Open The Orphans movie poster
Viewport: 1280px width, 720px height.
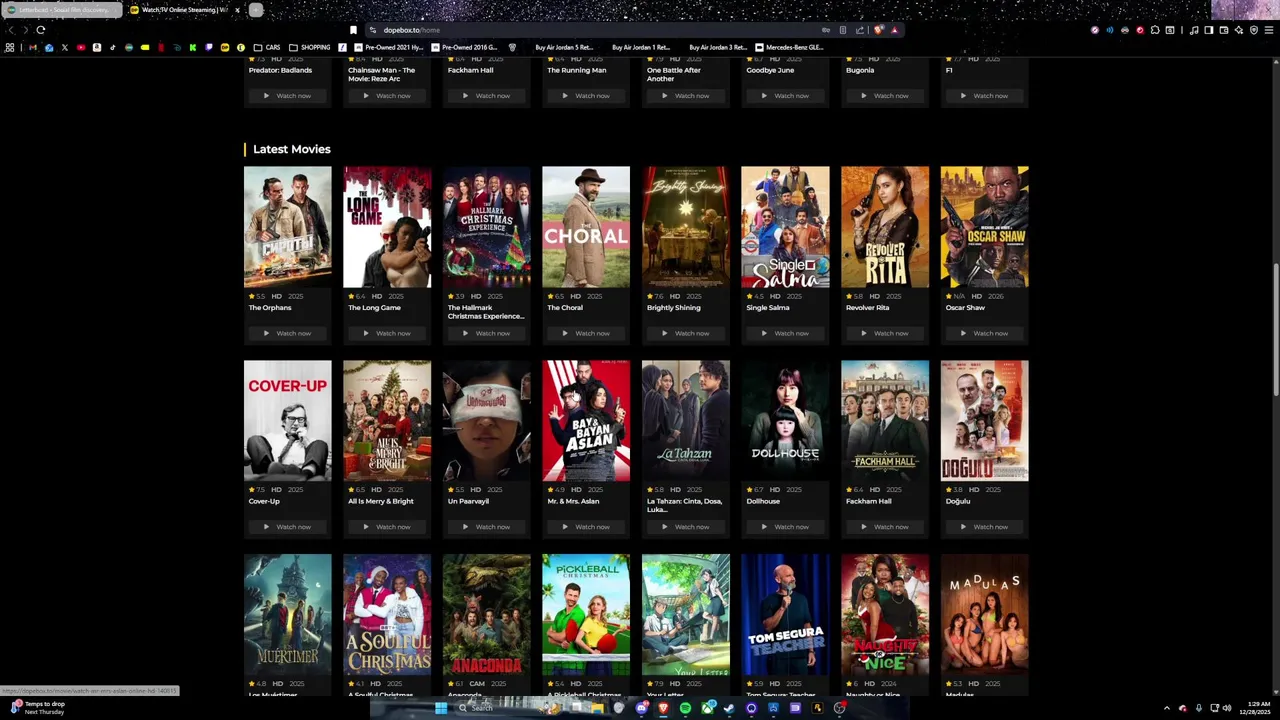pyautogui.click(x=287, y=227)
